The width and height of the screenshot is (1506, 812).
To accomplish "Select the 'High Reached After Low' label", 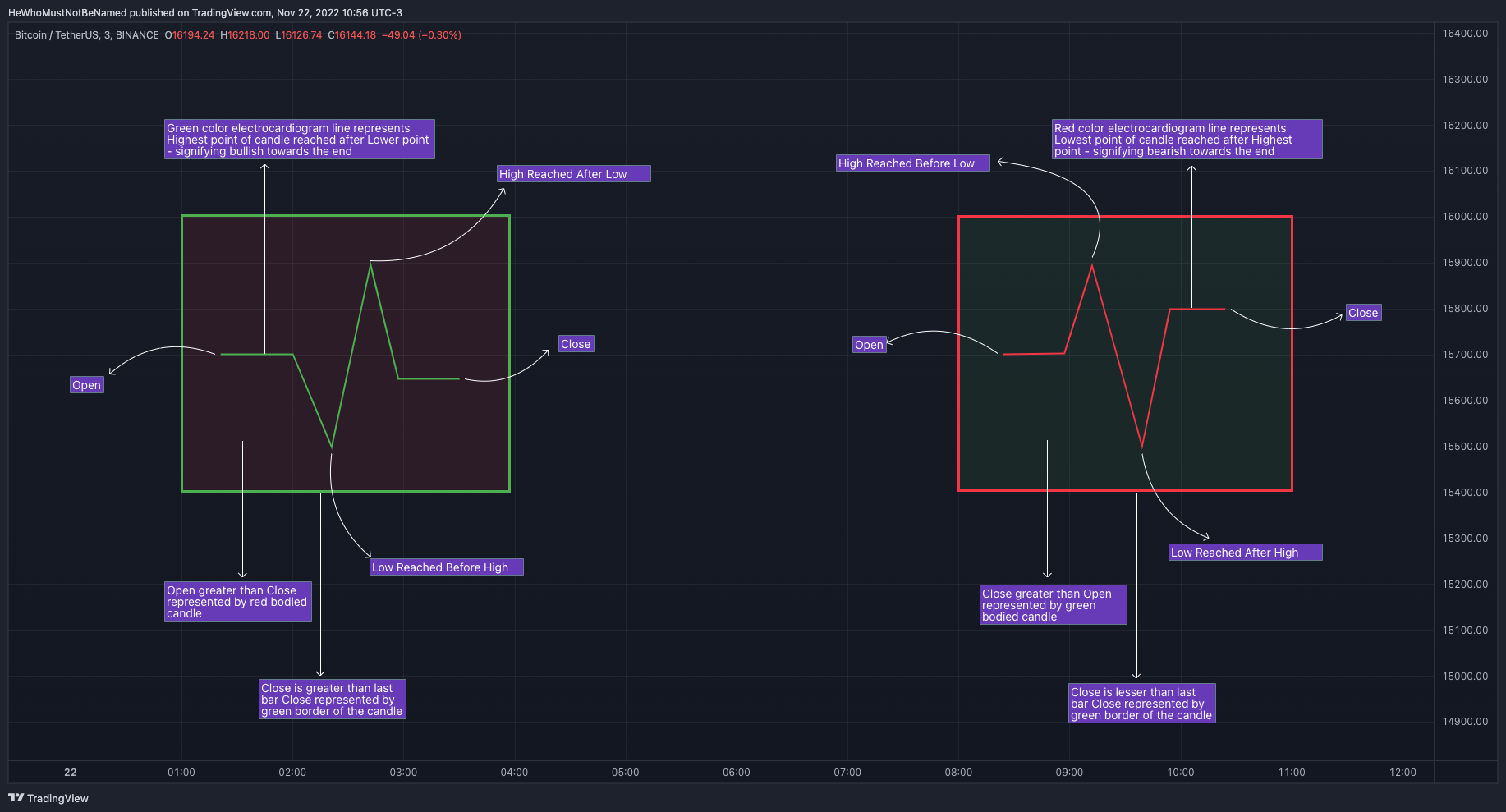I will click(x=574, y=174).
